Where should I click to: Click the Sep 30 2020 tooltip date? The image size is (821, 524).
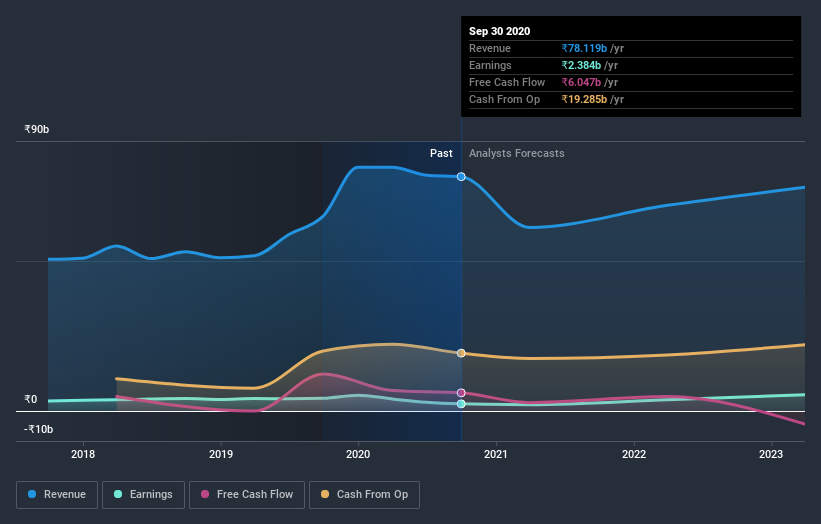point(500,31)
